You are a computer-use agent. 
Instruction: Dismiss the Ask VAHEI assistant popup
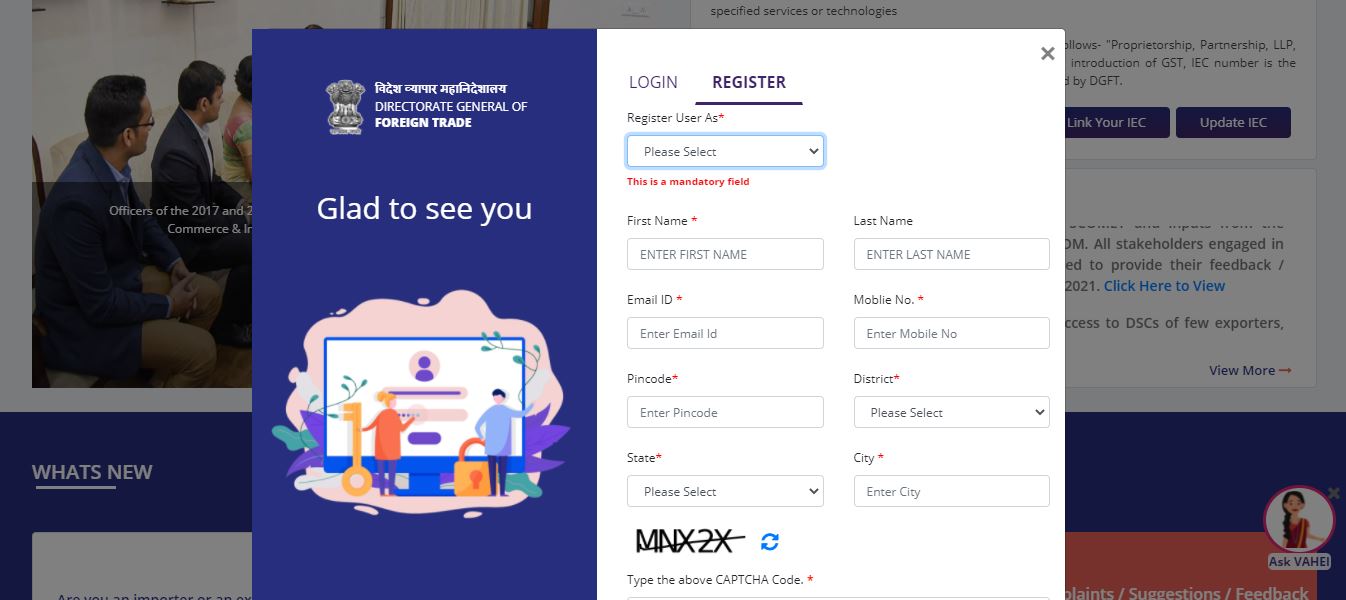point(1333,492)
